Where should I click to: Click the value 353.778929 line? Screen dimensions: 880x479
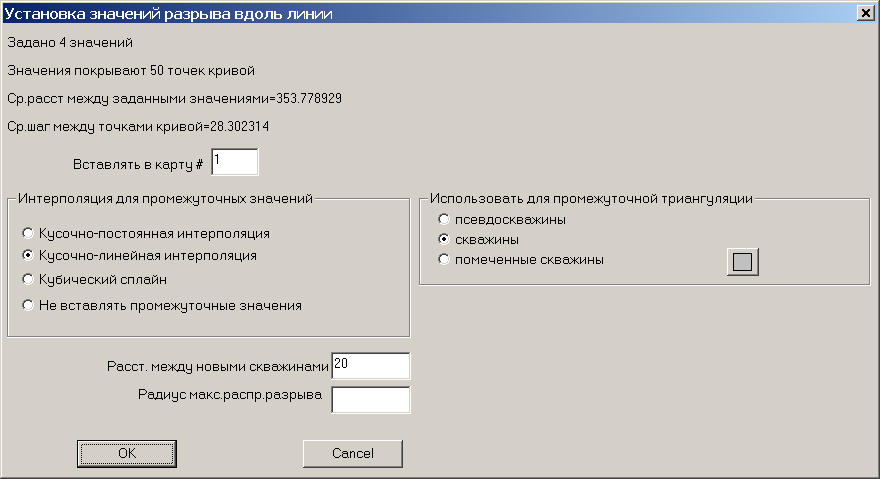(175, 99)
